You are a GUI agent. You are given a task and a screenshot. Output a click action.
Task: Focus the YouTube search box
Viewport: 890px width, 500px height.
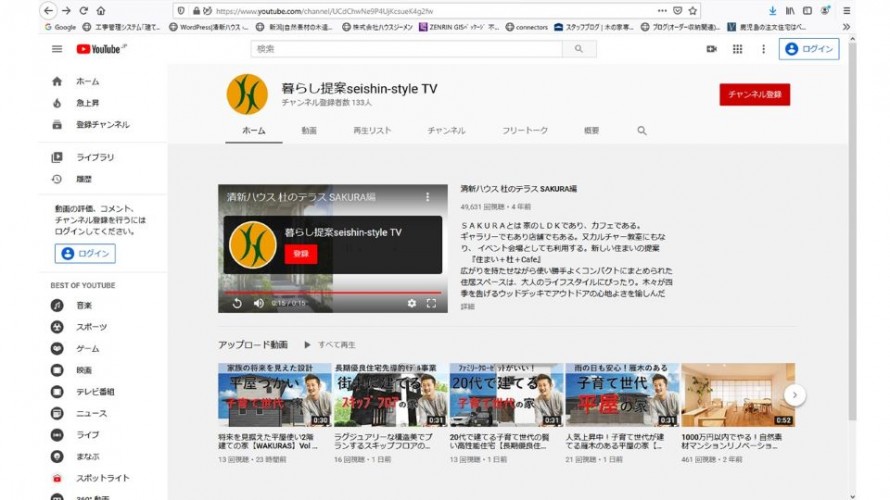point(406,49)
